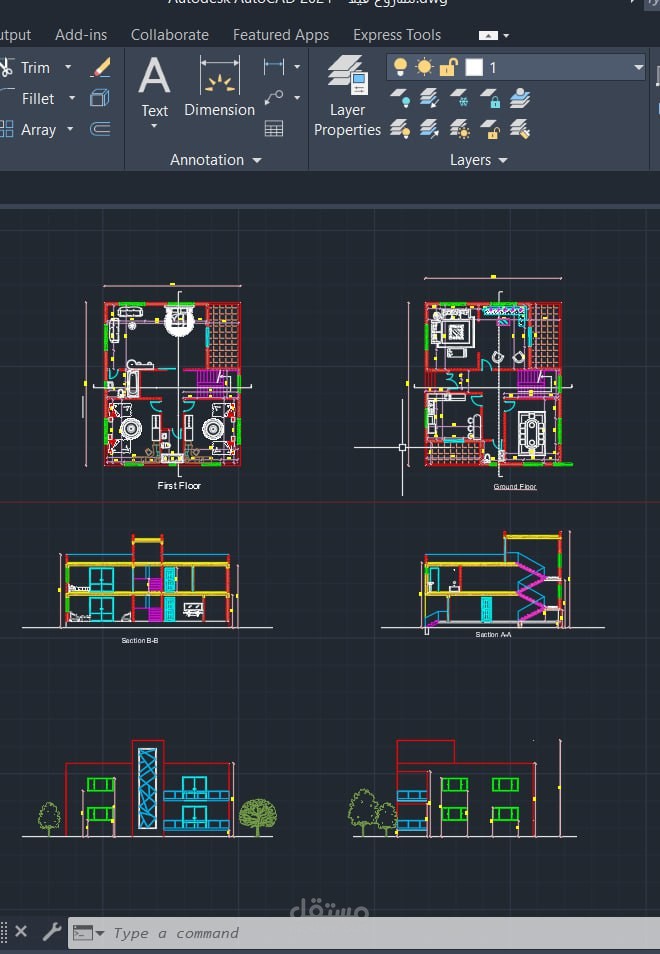The image size is (660, 954).
Task: Open the leader options dropdown
Action: (x=297, y=97)
